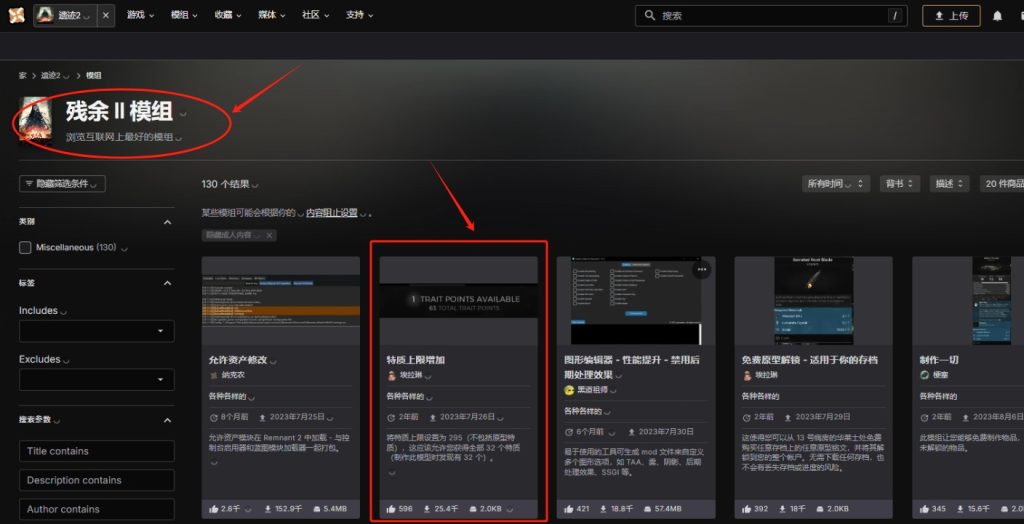Image resolution: width=1024 pixels, height=524 pixels.
Task: Open the 社区 menu
Action: pyautogui.click(x=315, y=15)
